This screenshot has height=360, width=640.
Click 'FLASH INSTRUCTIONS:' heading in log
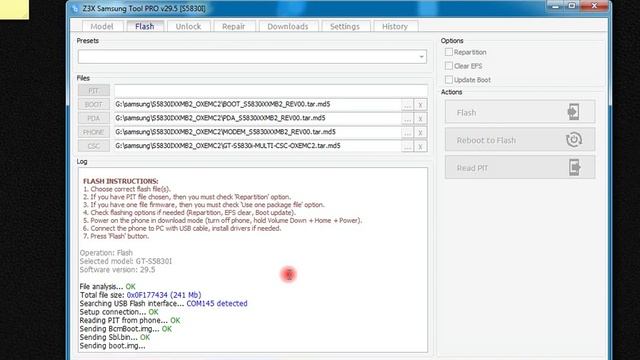click(x=120, y=181)
